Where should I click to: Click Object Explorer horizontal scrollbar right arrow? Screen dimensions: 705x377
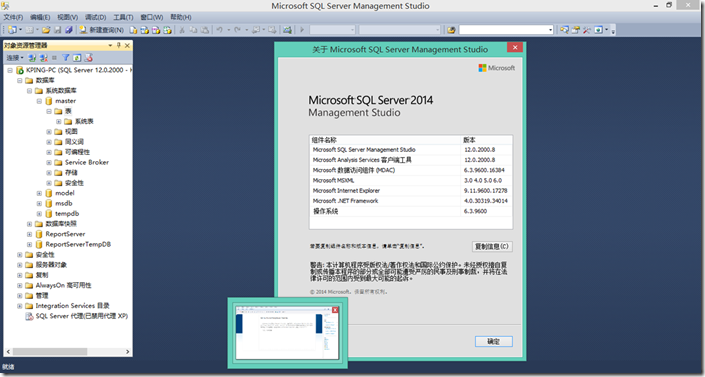[x=127, y=352]
